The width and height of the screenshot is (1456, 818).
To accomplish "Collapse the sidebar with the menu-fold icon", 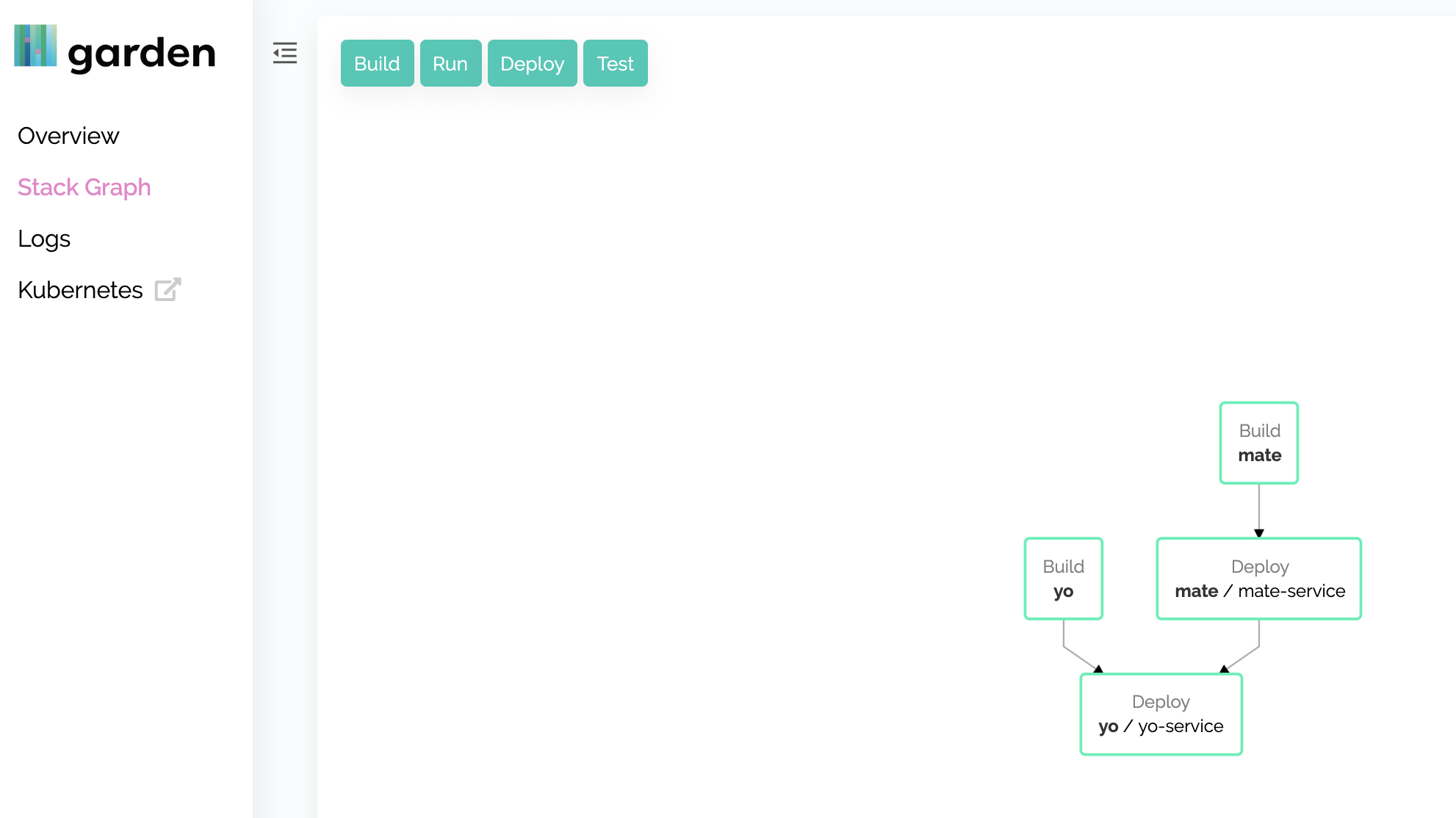I will tap(285, 53).
